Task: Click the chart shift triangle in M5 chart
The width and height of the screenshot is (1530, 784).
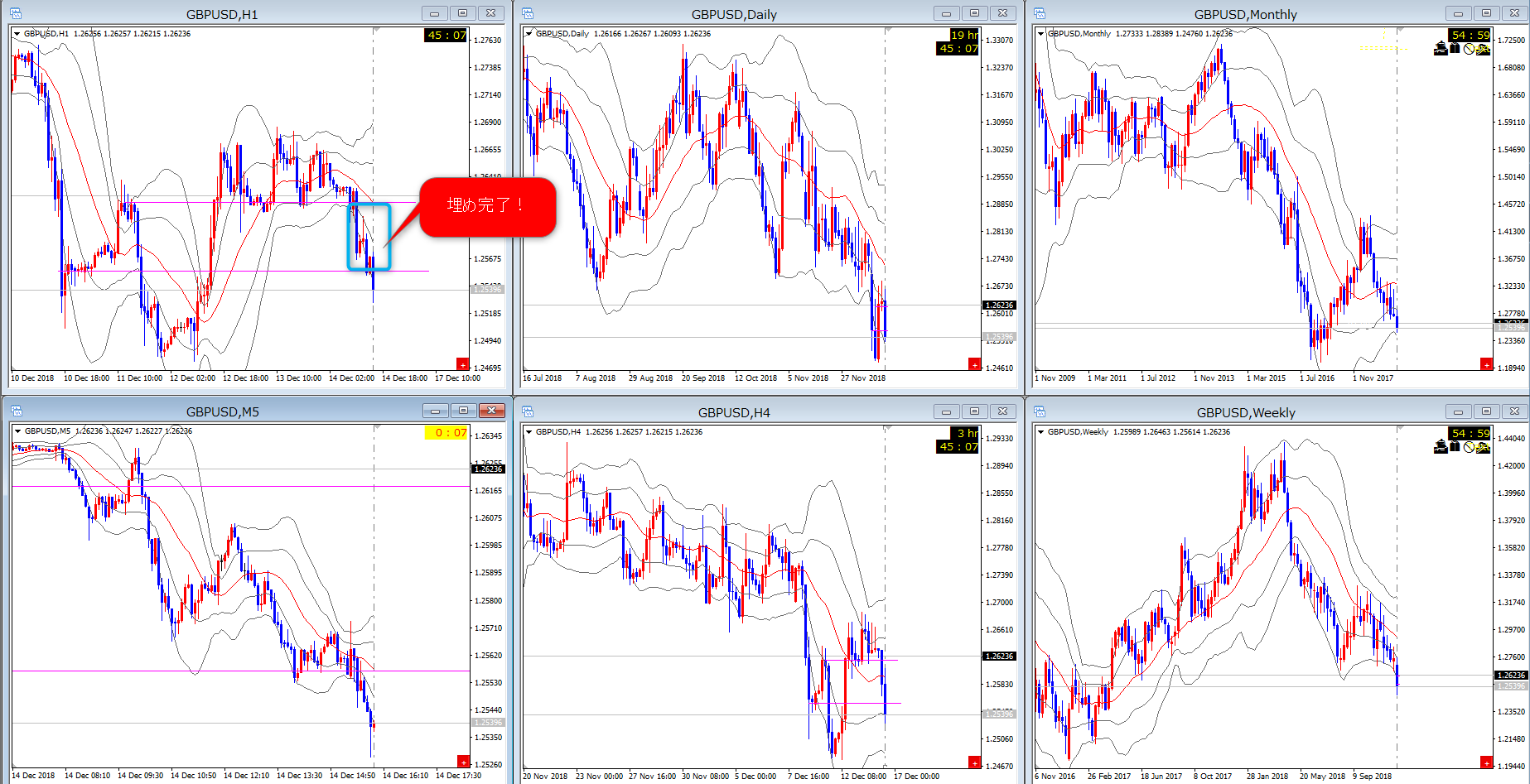Action: 374,429
